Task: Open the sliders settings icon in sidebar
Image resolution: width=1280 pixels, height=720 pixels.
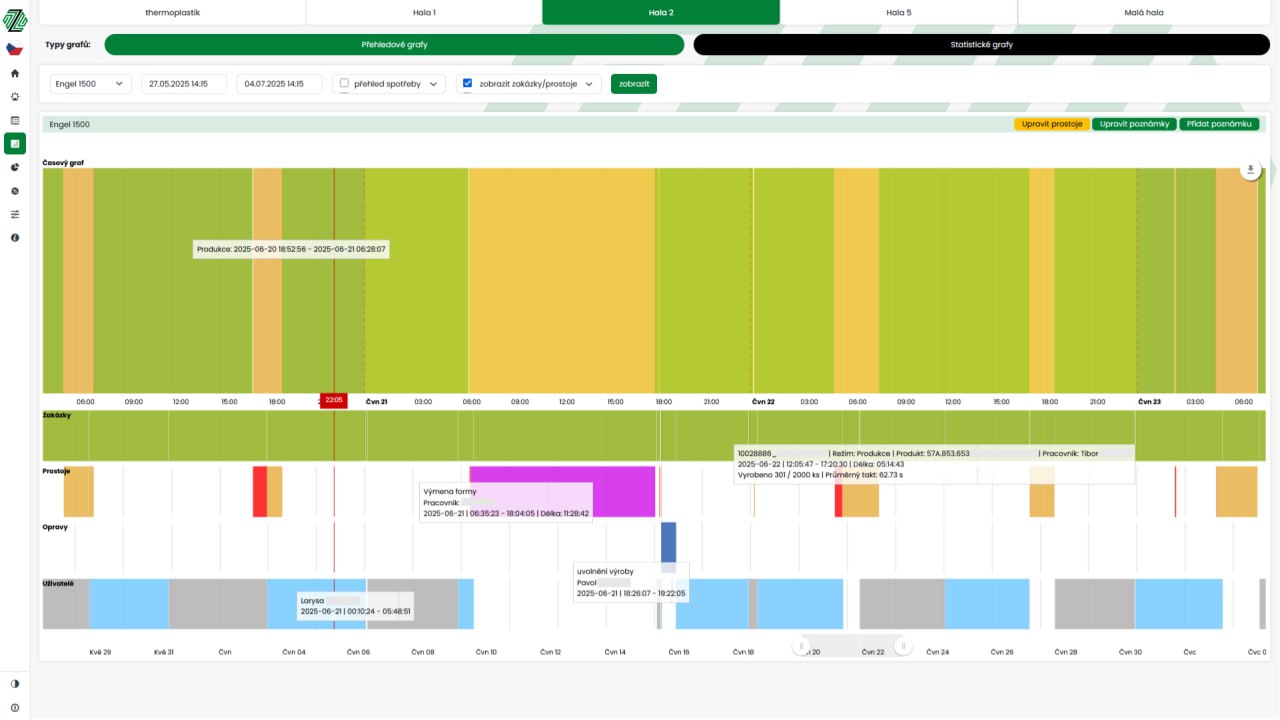Action: pos(15,214)
